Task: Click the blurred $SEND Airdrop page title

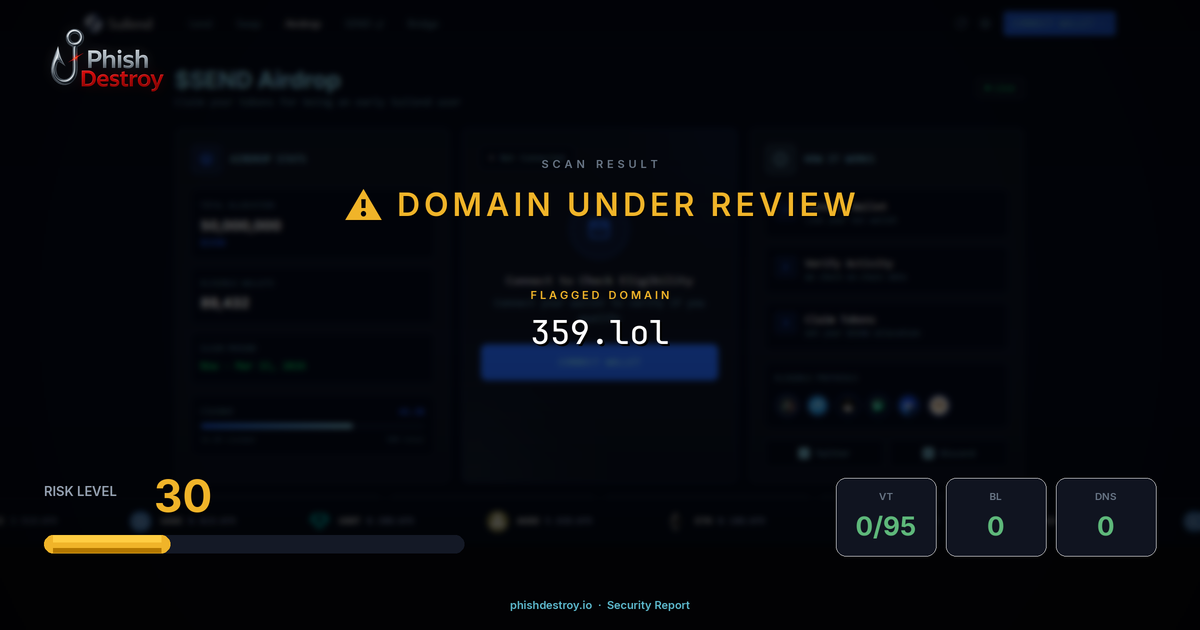Action: (x=258, y=80)
